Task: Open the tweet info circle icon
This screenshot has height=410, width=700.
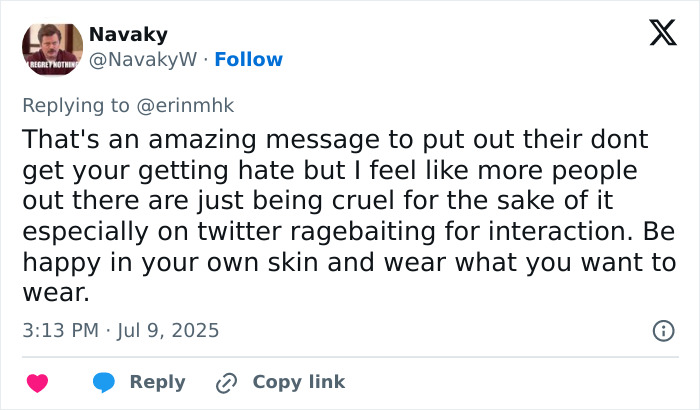Action: pos(662,330)
